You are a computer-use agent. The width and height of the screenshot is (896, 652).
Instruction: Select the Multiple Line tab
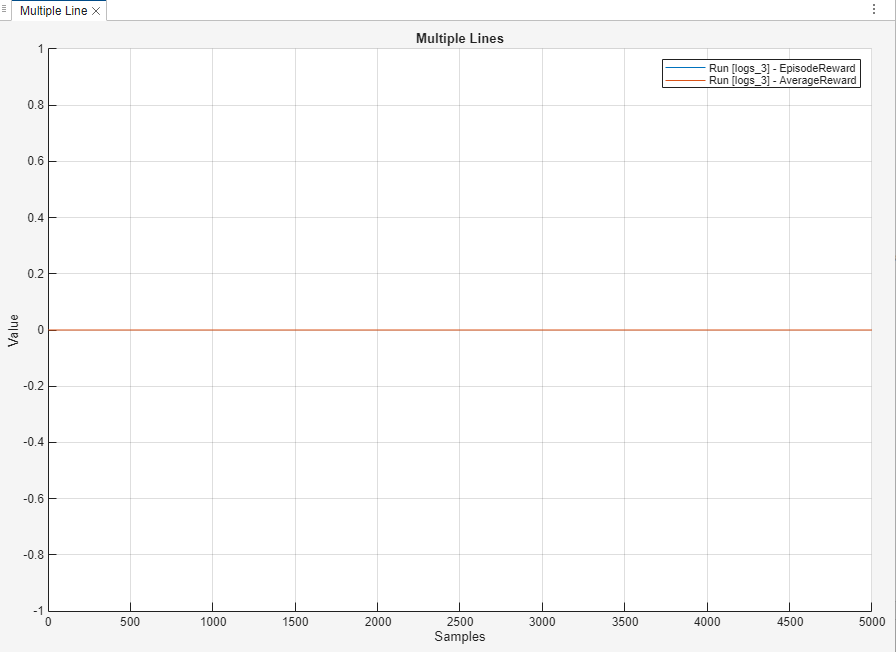[x=54, y=11]
